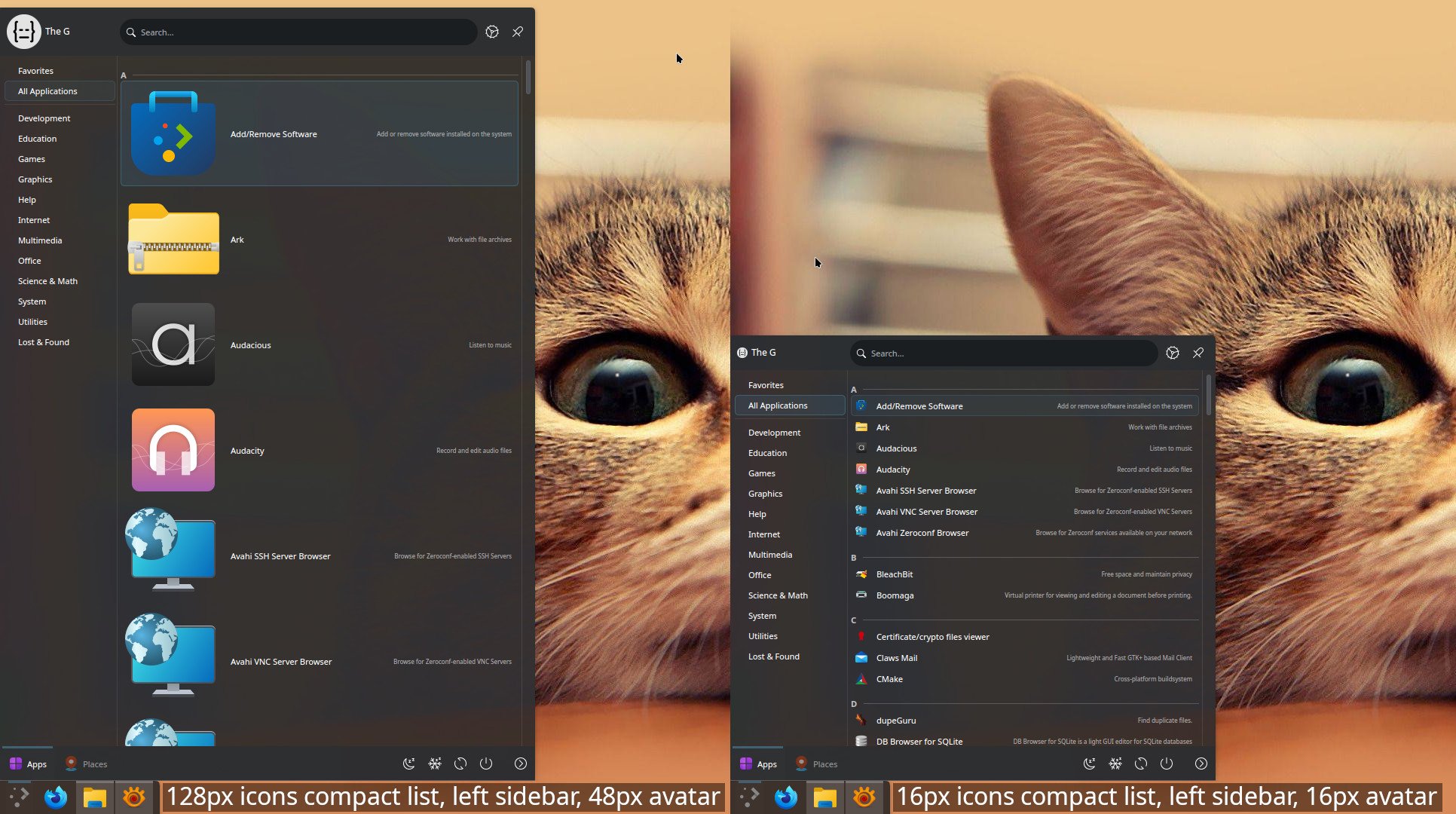Click the user avatar in the left launcher
This screenshot has width=1456, height=814.
24,32
